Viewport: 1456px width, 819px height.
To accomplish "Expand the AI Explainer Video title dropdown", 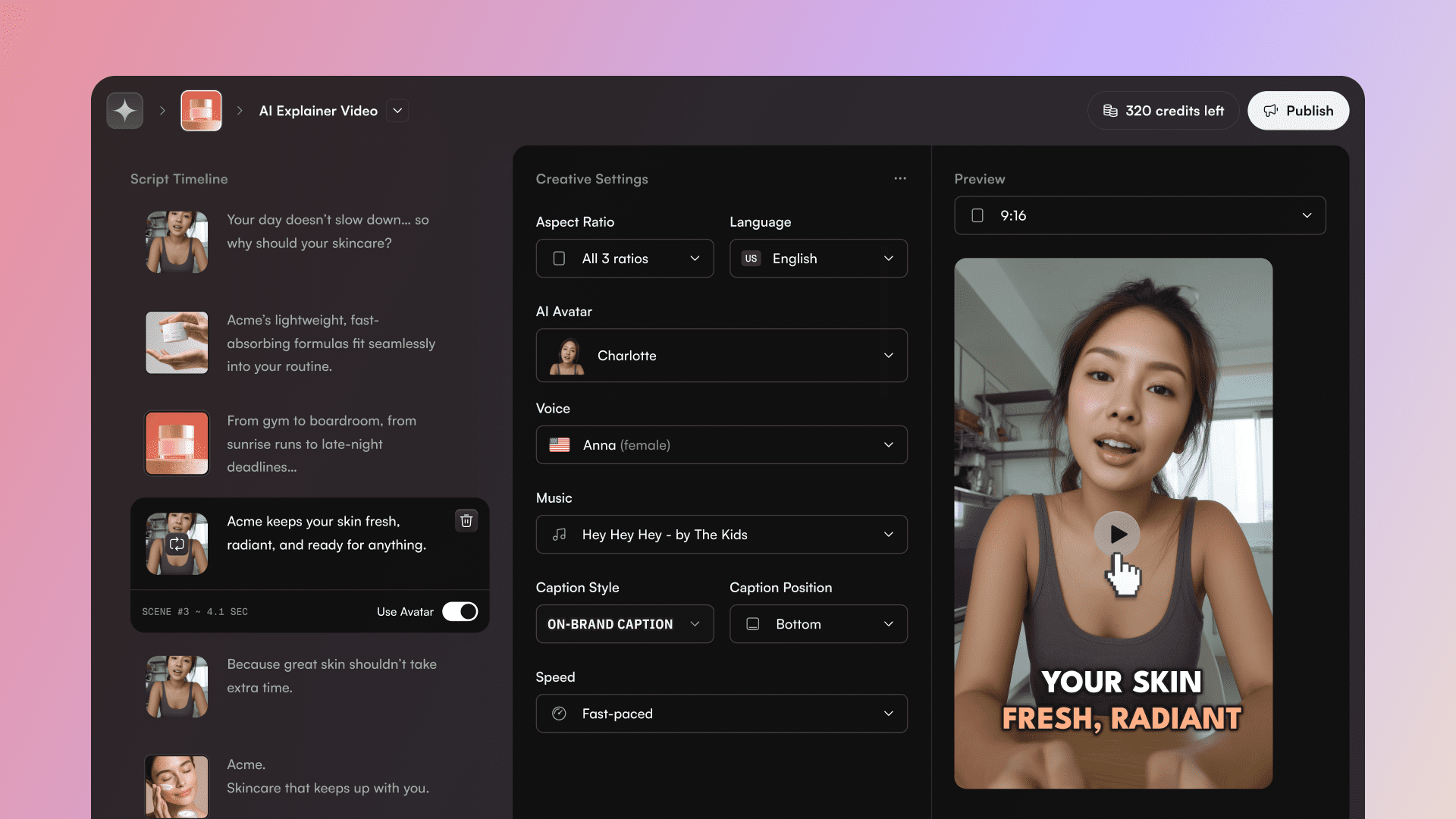I will (x=397, y=111).
